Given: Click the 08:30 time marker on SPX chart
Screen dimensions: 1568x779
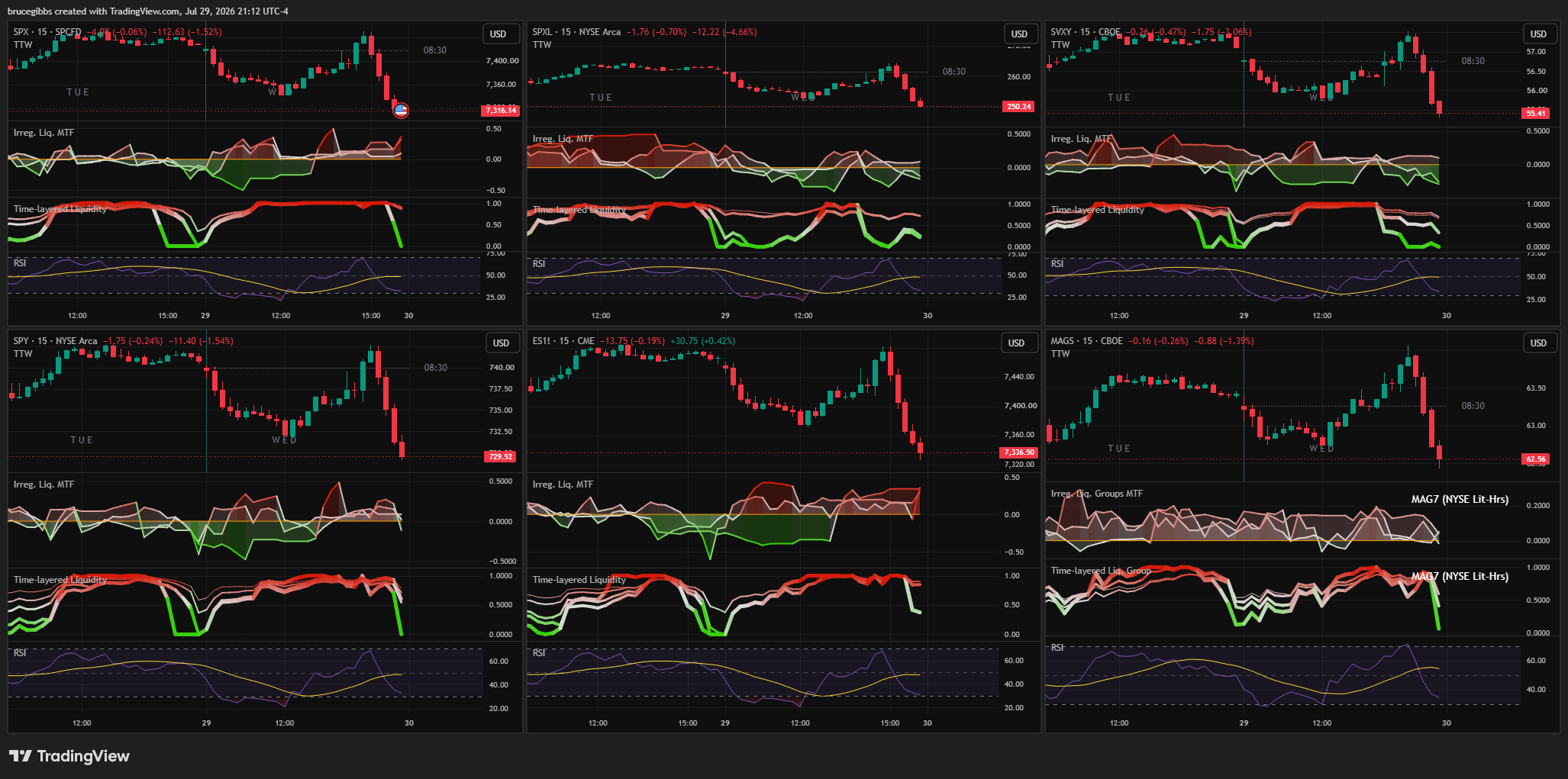Looking at the screenshot, I should click(x=435, y=50).
